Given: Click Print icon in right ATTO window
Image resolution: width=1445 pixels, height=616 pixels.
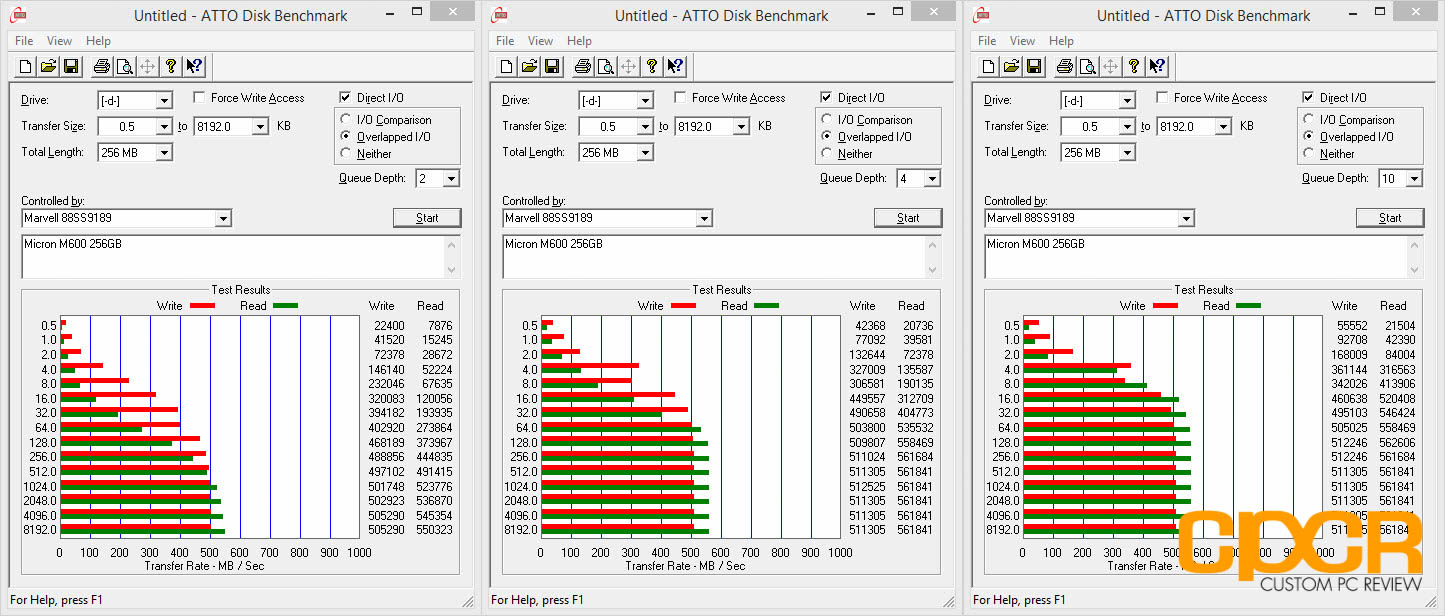Looking at the screenshot, I should [1065, 67].
